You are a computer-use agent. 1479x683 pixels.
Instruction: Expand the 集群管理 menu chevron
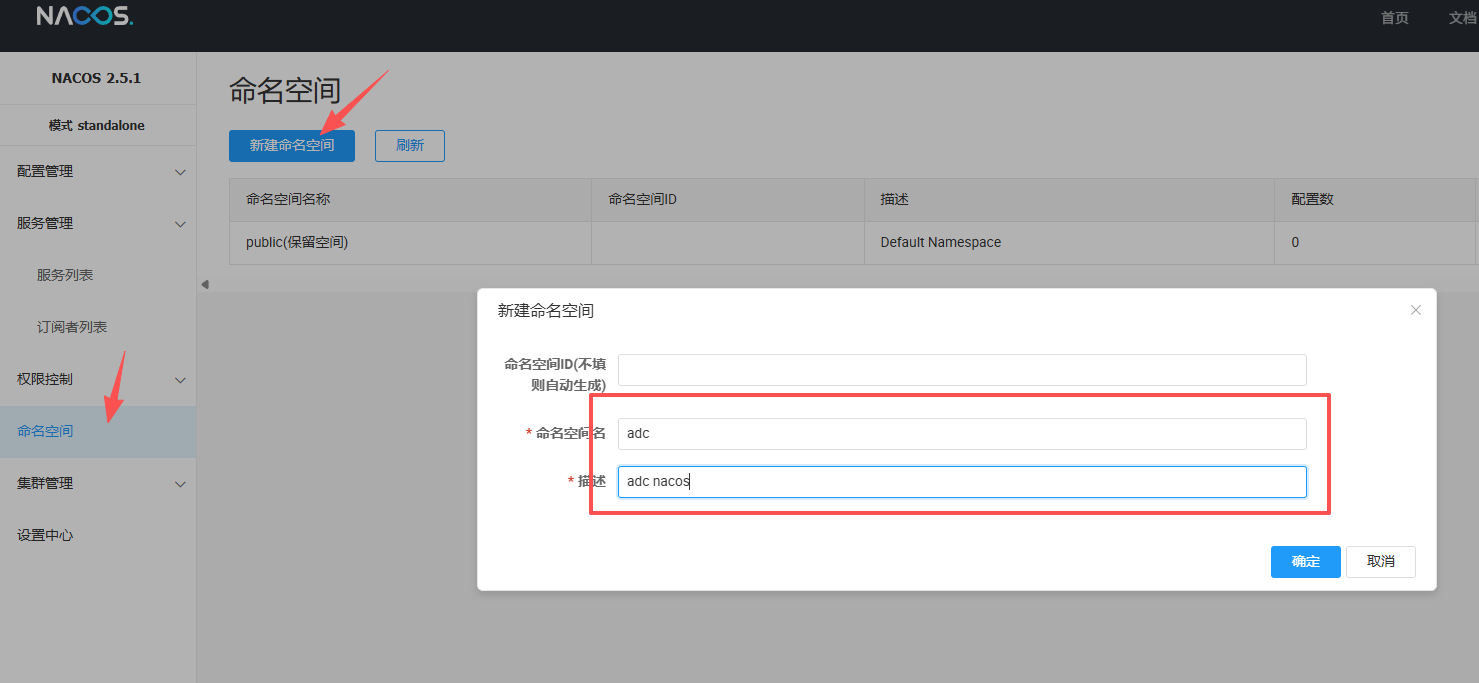180,484
